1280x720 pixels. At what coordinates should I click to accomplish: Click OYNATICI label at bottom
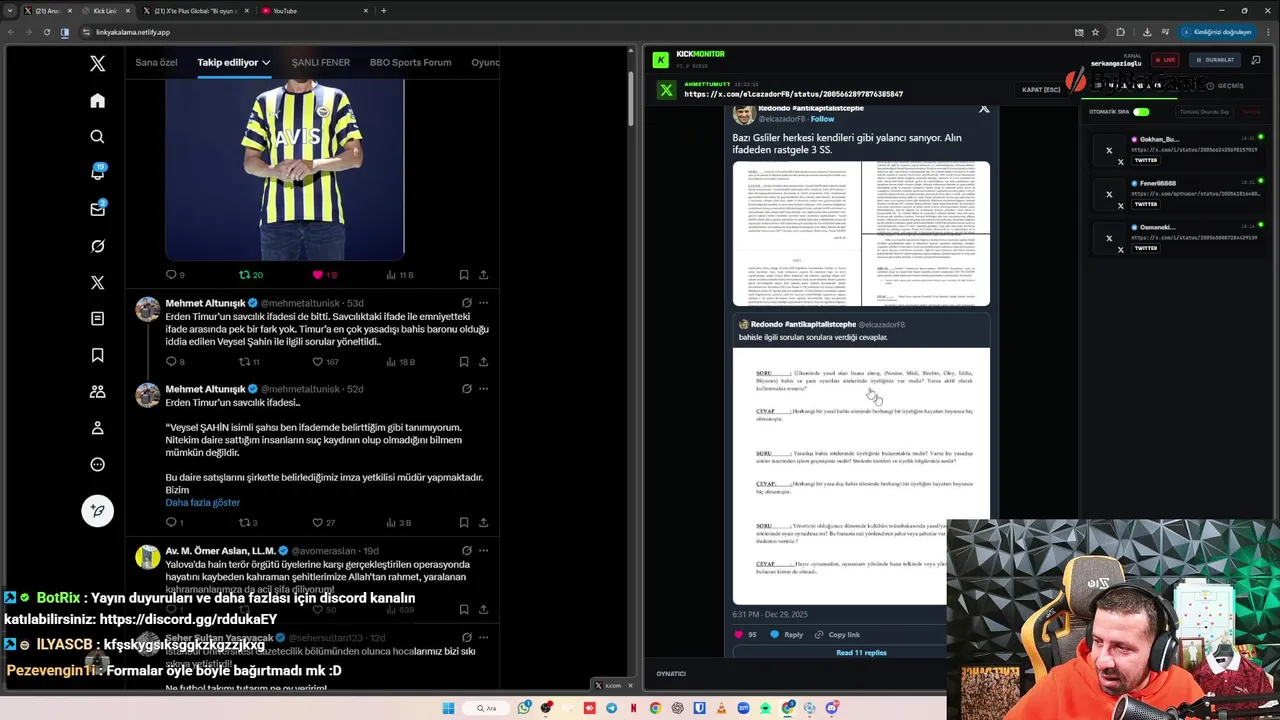coord(671,673)
